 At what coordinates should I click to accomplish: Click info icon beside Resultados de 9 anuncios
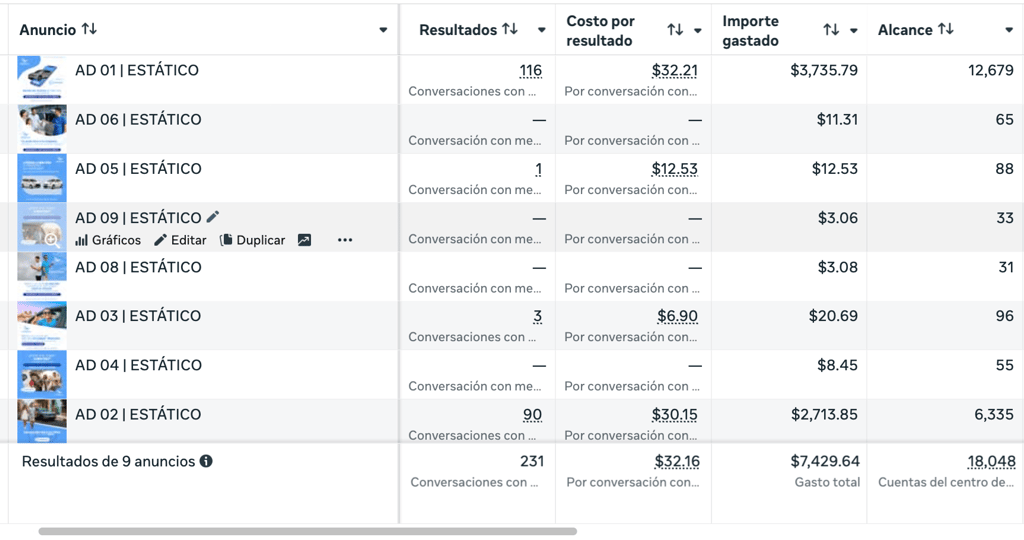tap(206, 461)
